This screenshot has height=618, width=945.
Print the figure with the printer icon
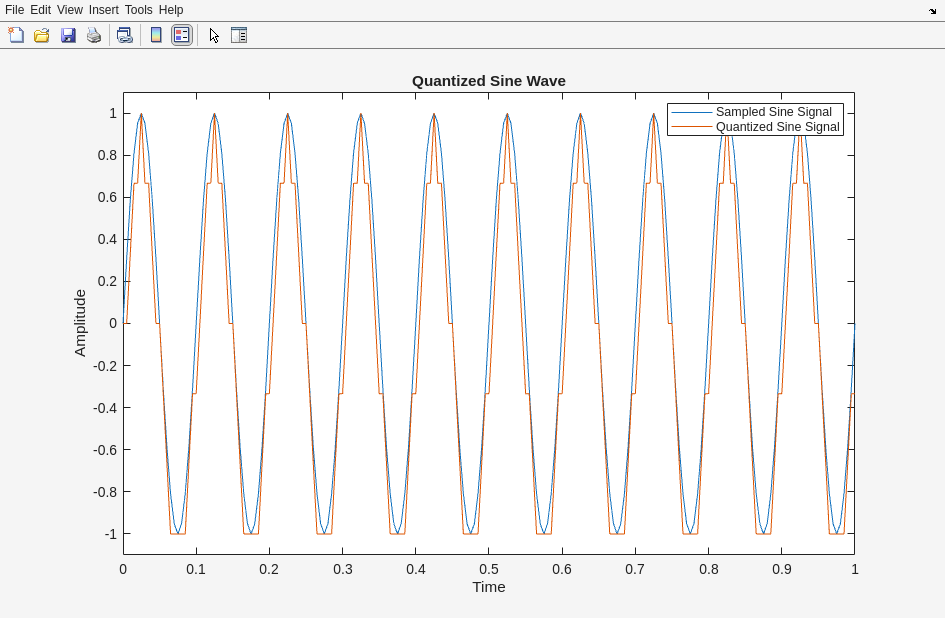94,35
